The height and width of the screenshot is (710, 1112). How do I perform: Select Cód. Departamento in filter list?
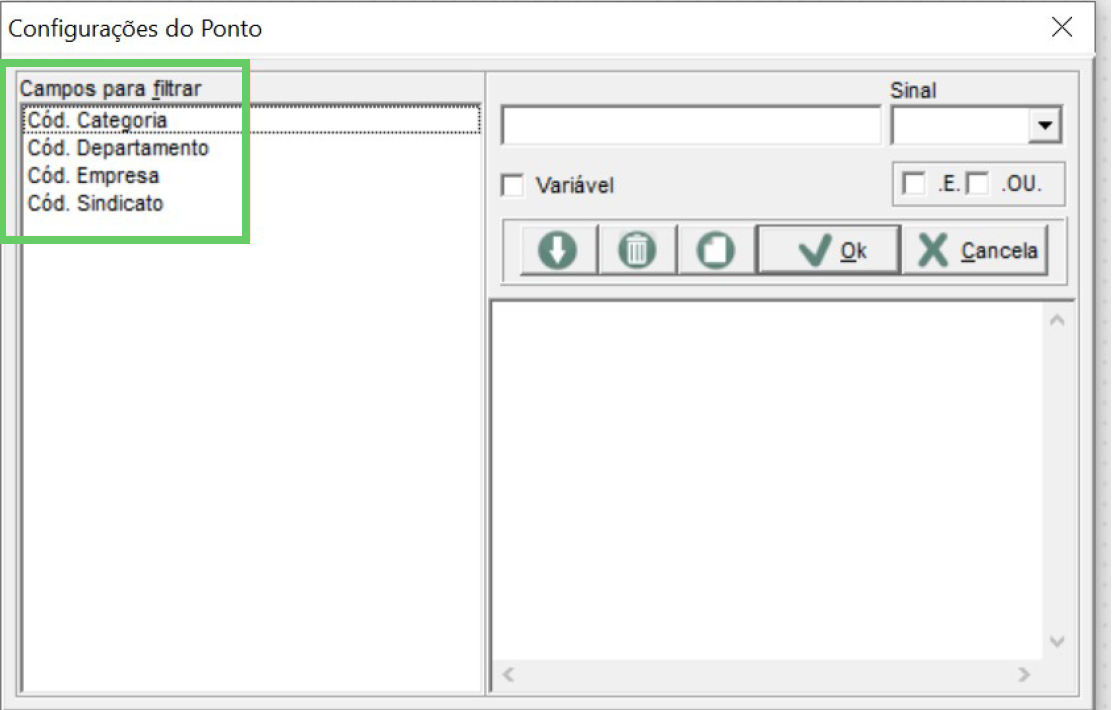250,148
